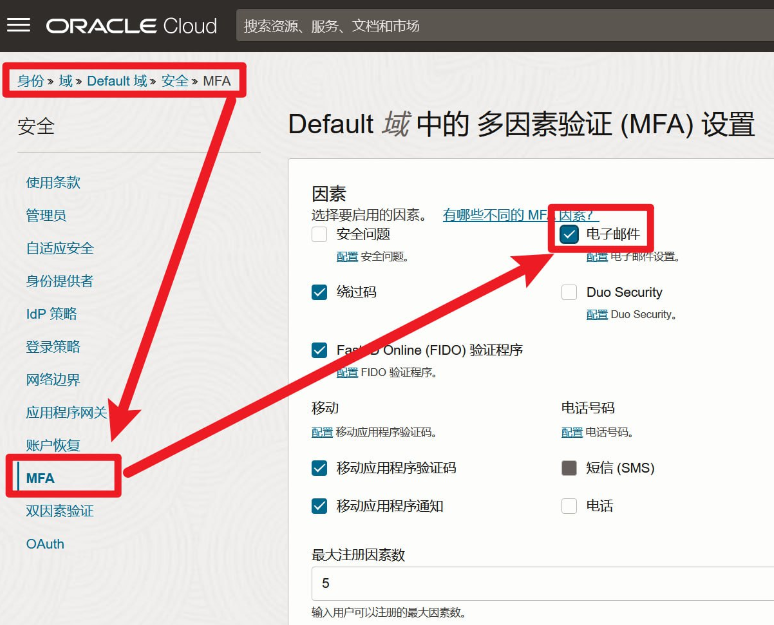Click the Oracle Cloud logo

coord(131,26)
